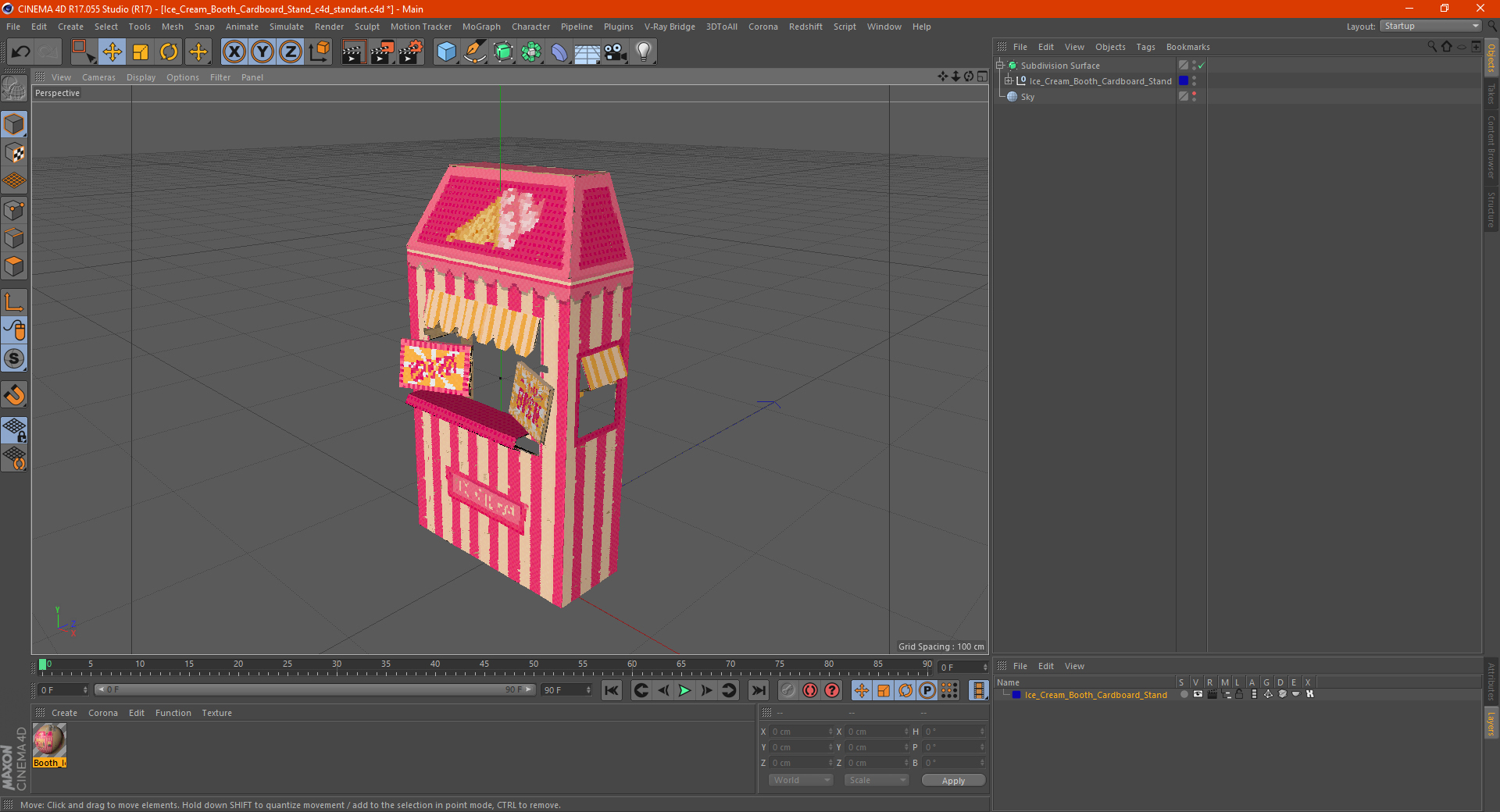Image resolution: width=1500 pixels, height=812 pixels.
Task: Switch to Points mode
Action: (14, 210)
